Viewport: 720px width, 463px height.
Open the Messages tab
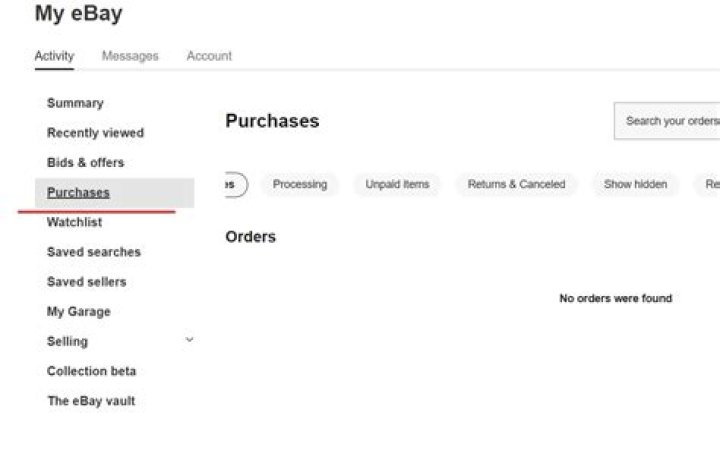(130, 56)
